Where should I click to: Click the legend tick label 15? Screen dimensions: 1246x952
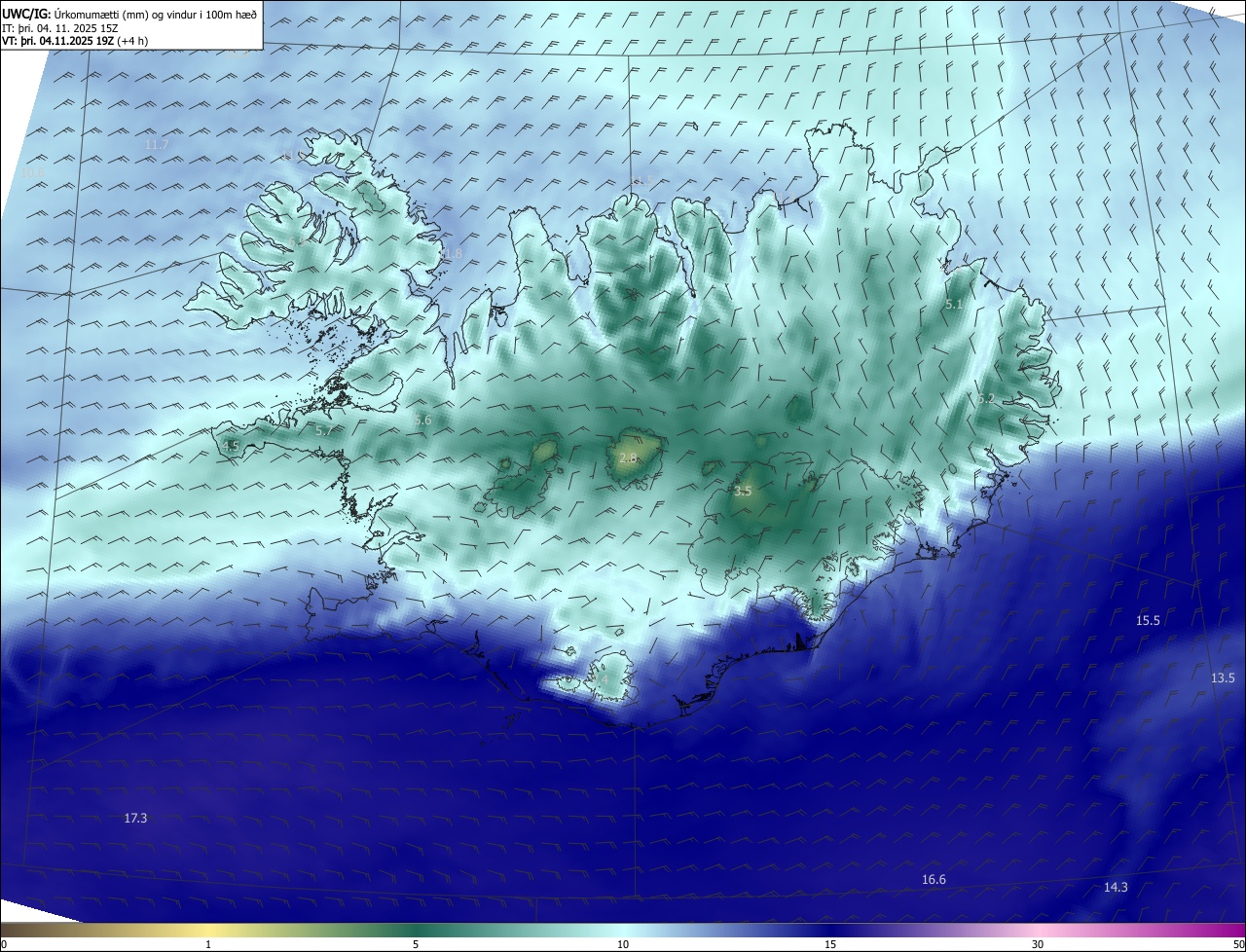[830, 944]
